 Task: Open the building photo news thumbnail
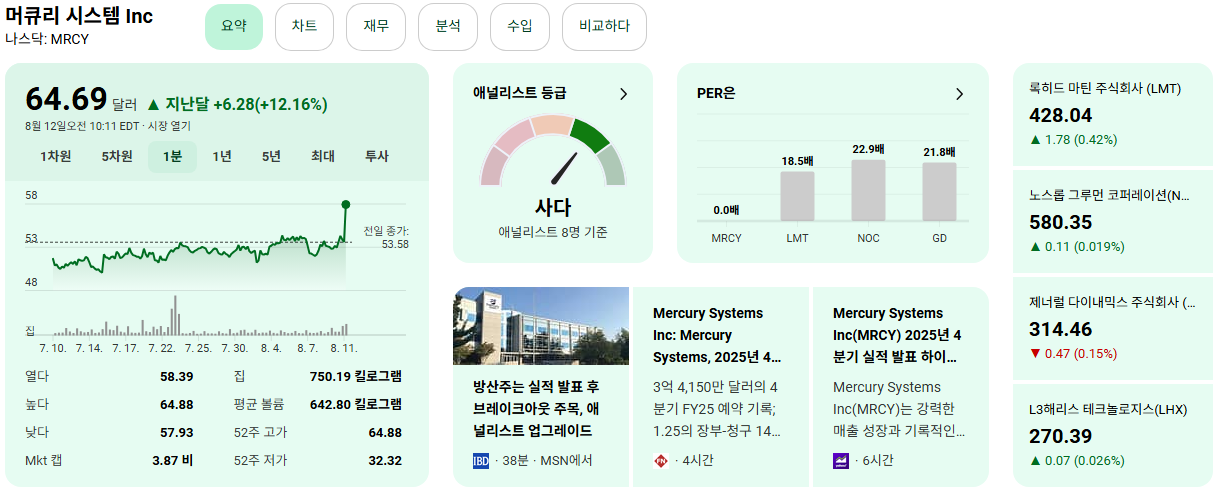[x=541, y=326]
